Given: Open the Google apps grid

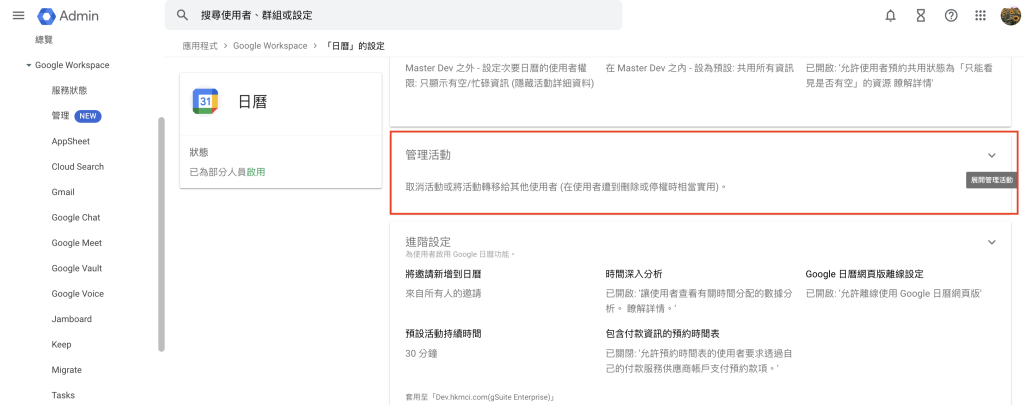Looking at the screenshot, I should click(x=980, y=16).
